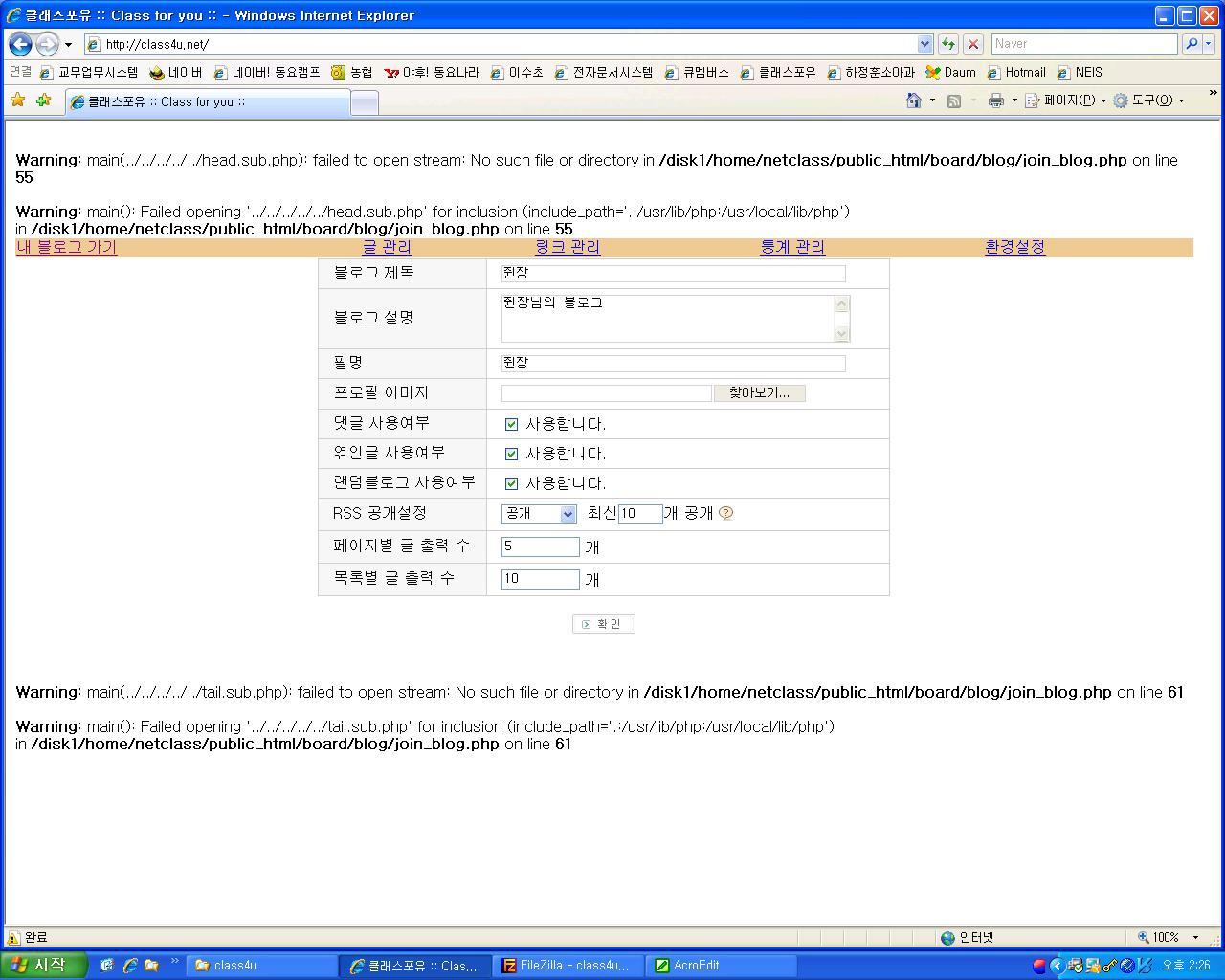Click the Stop loading X icon

[x=973, y=44]
